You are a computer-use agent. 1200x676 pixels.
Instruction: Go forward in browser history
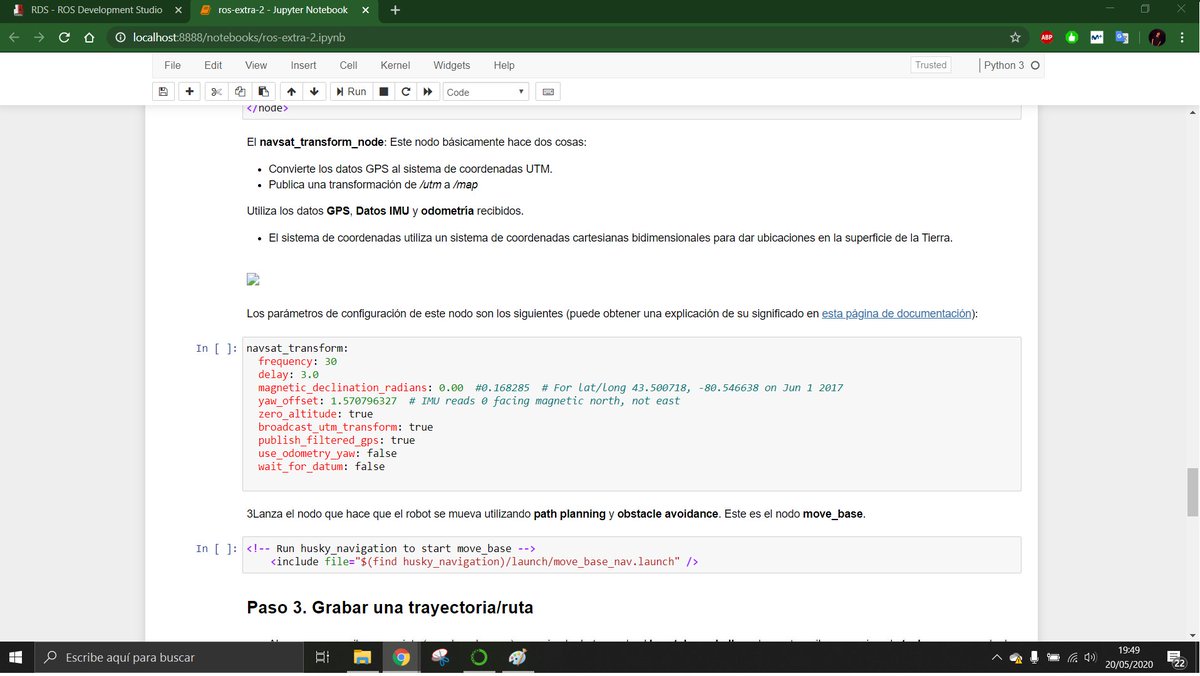(x=39, y=37)
